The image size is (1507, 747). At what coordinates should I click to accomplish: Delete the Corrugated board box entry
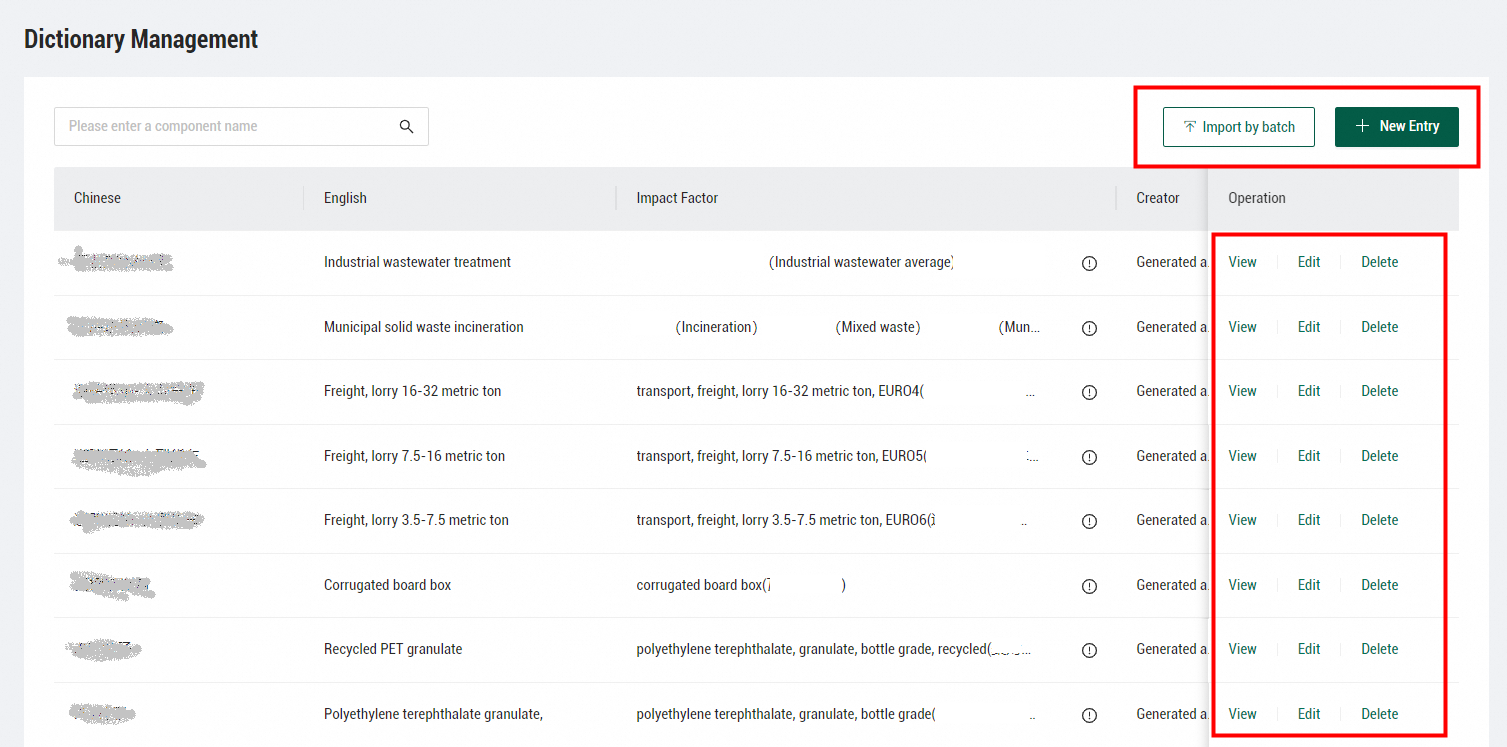tap(1379, 585)
